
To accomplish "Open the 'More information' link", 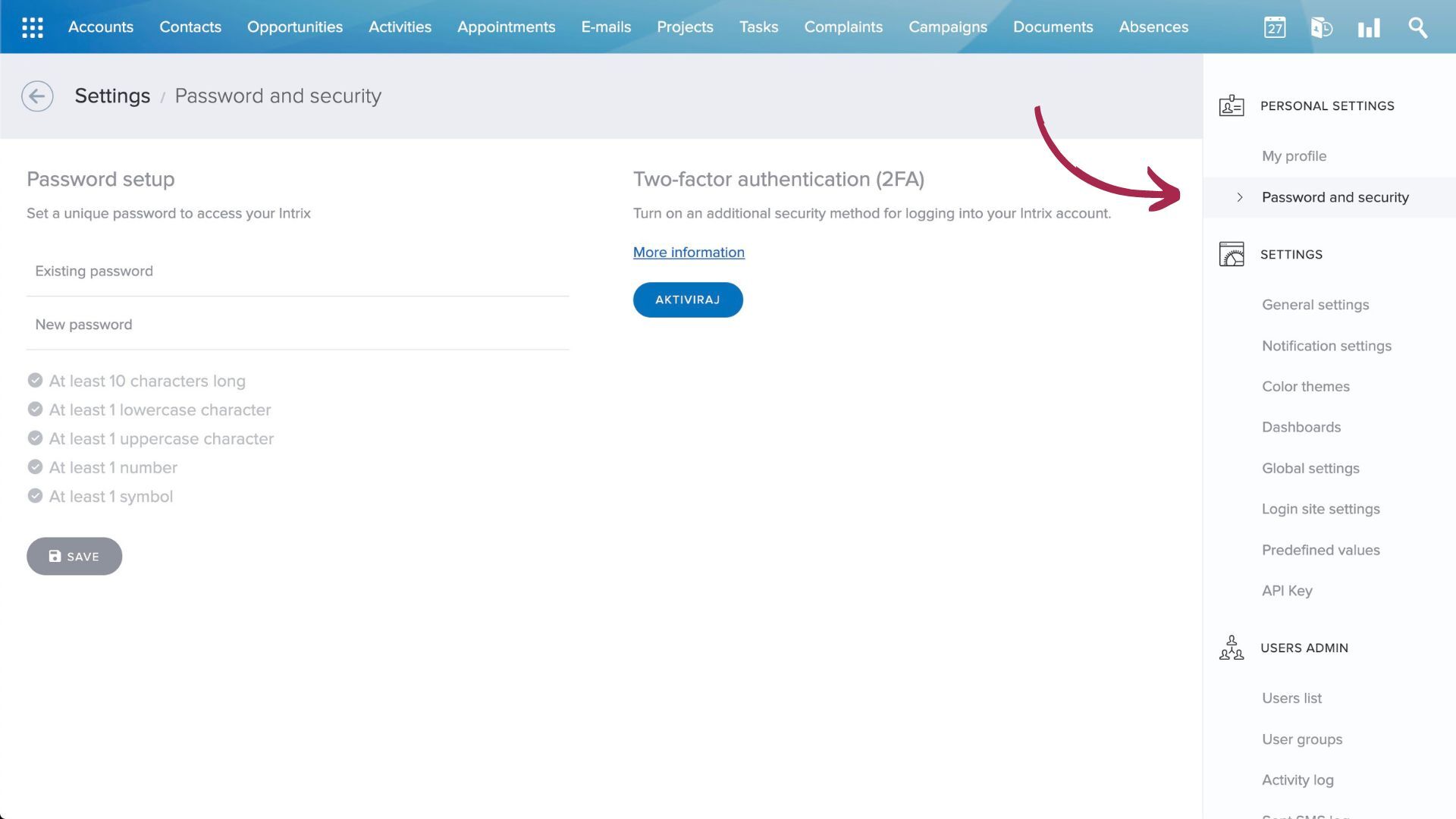I will tap(688, 252).
